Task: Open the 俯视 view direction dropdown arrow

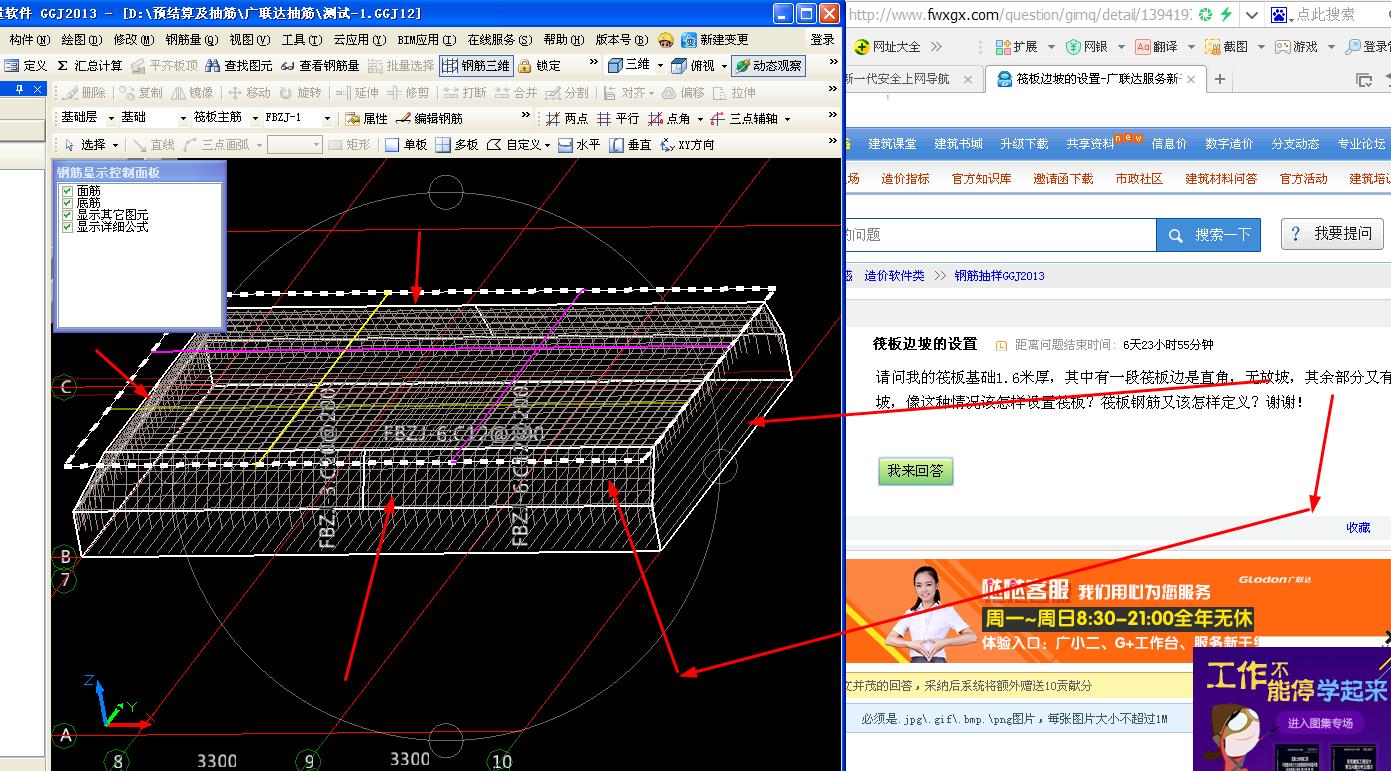Action: tap(724, 65)
